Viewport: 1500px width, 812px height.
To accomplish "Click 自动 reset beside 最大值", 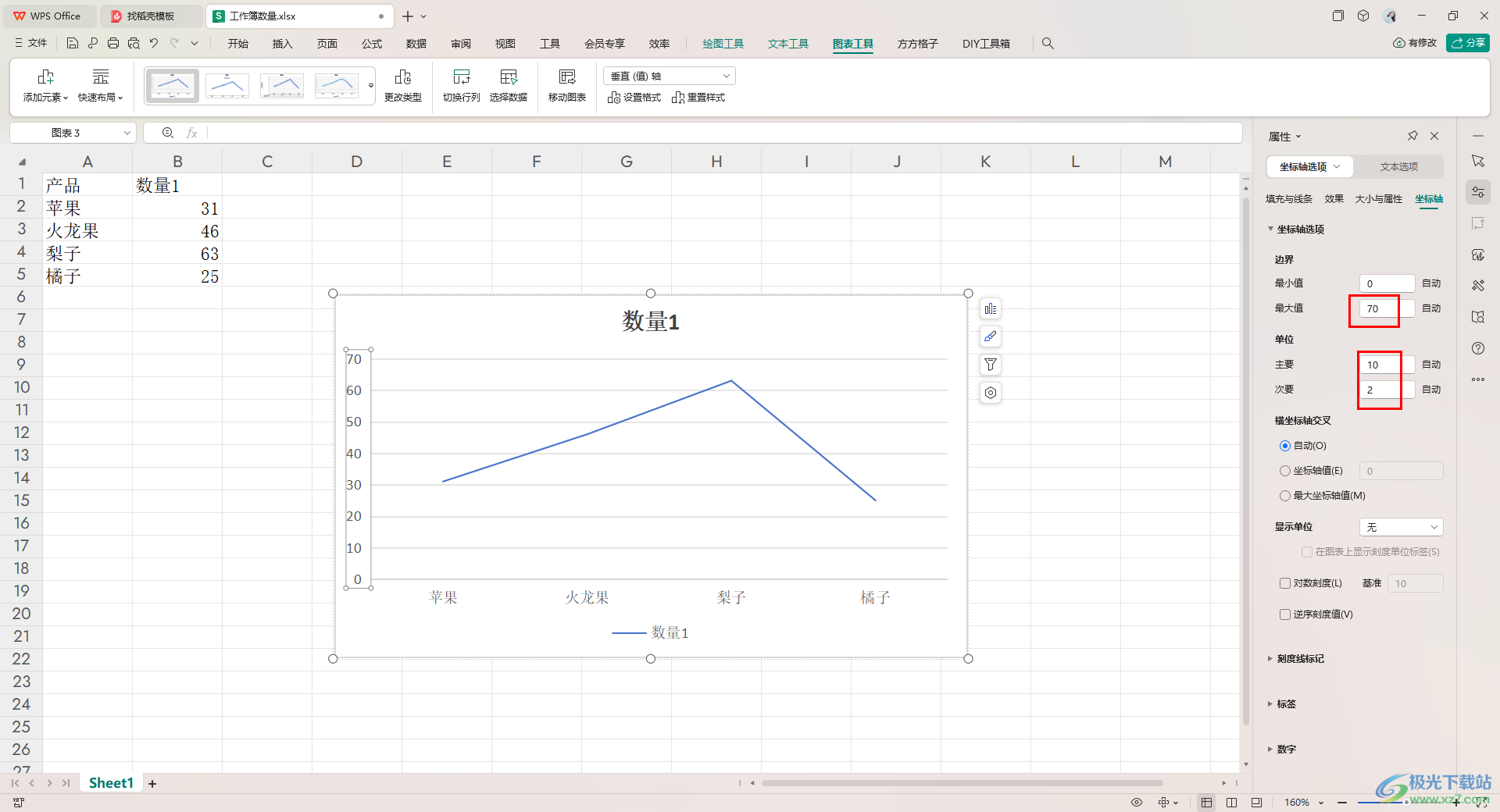I will (1431, 308).
